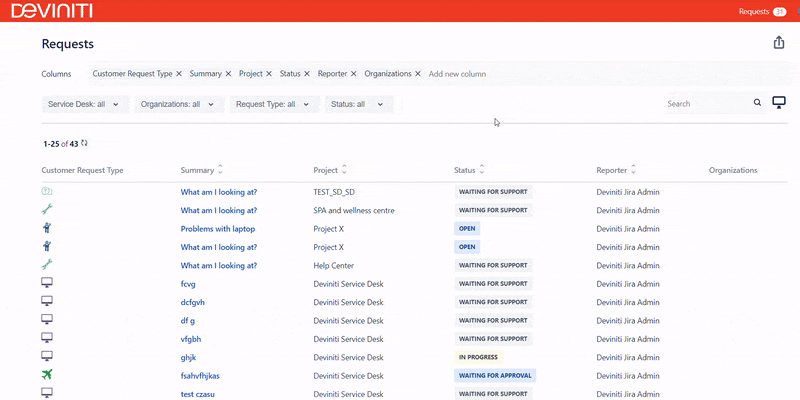Click monitor icon in dcfgvh row
800x400 pixels.
click(47, 301)
